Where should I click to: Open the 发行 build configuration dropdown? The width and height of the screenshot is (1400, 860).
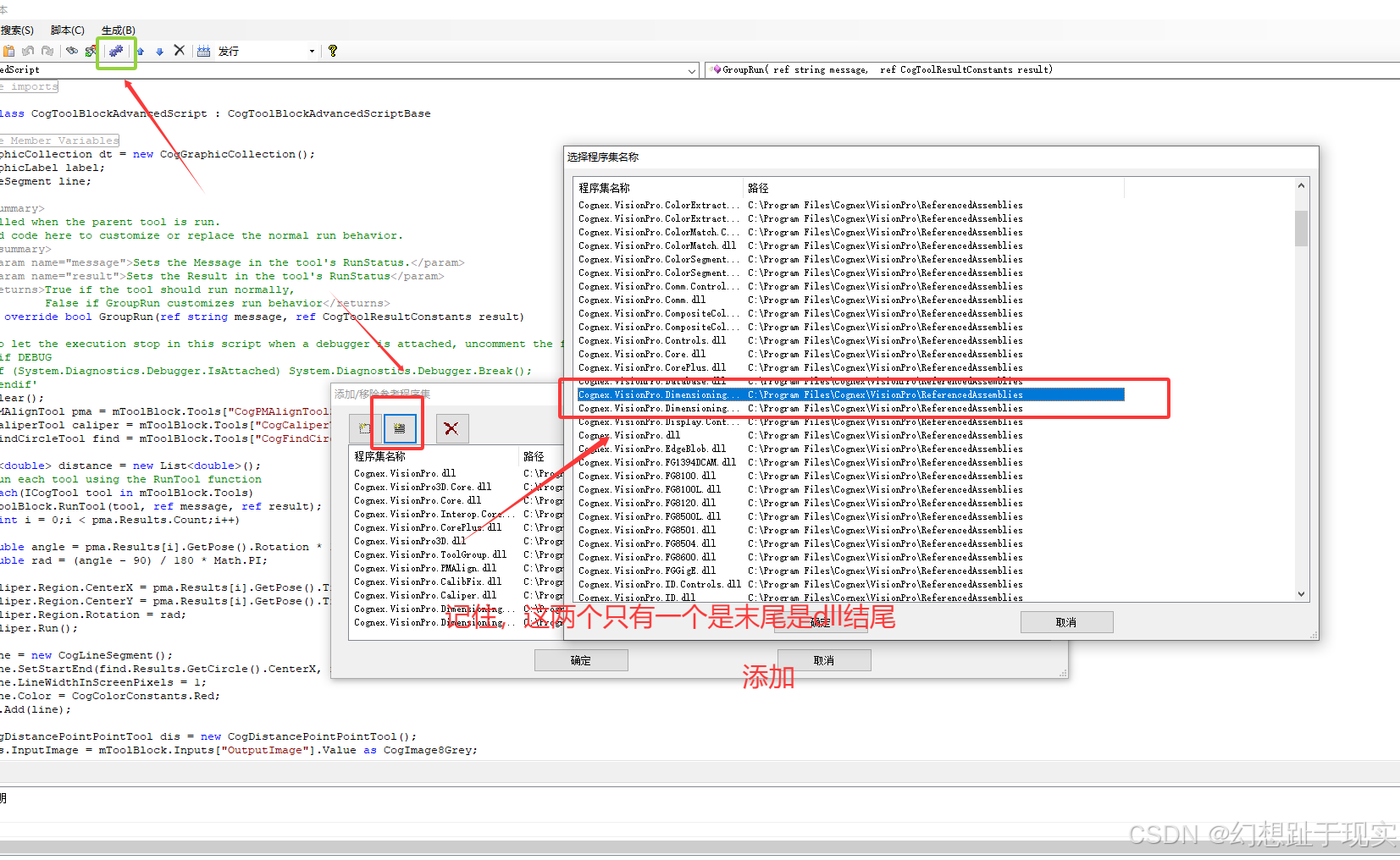coord(312,51)
